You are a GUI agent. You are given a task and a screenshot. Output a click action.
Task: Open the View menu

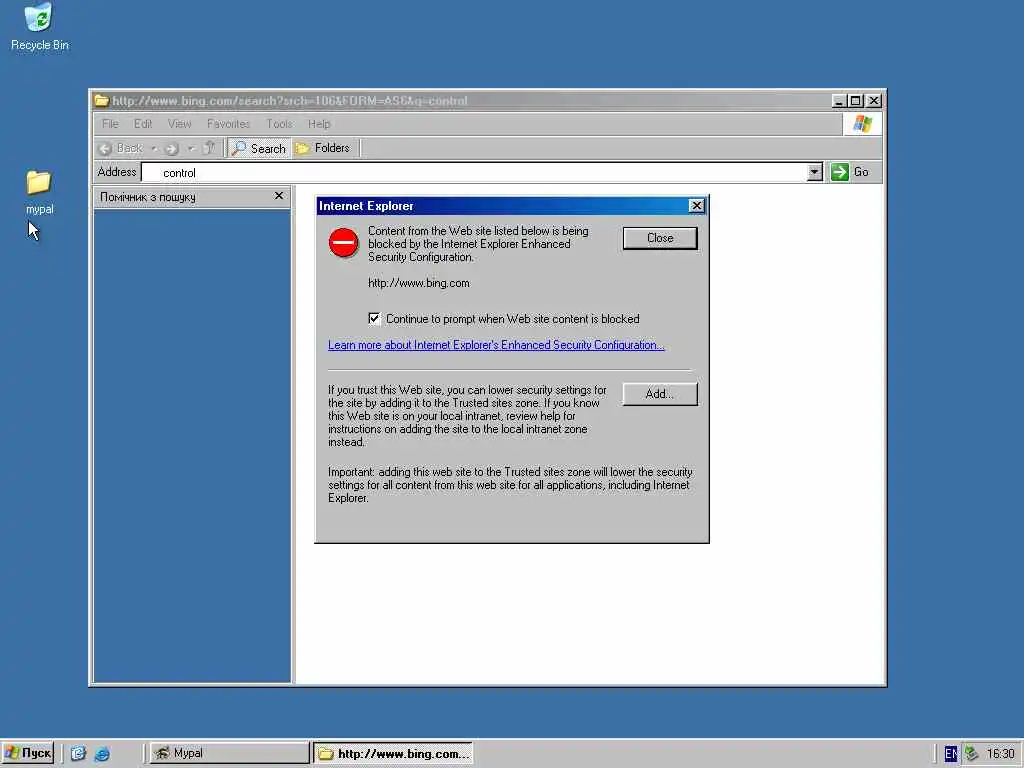(180, 123)
